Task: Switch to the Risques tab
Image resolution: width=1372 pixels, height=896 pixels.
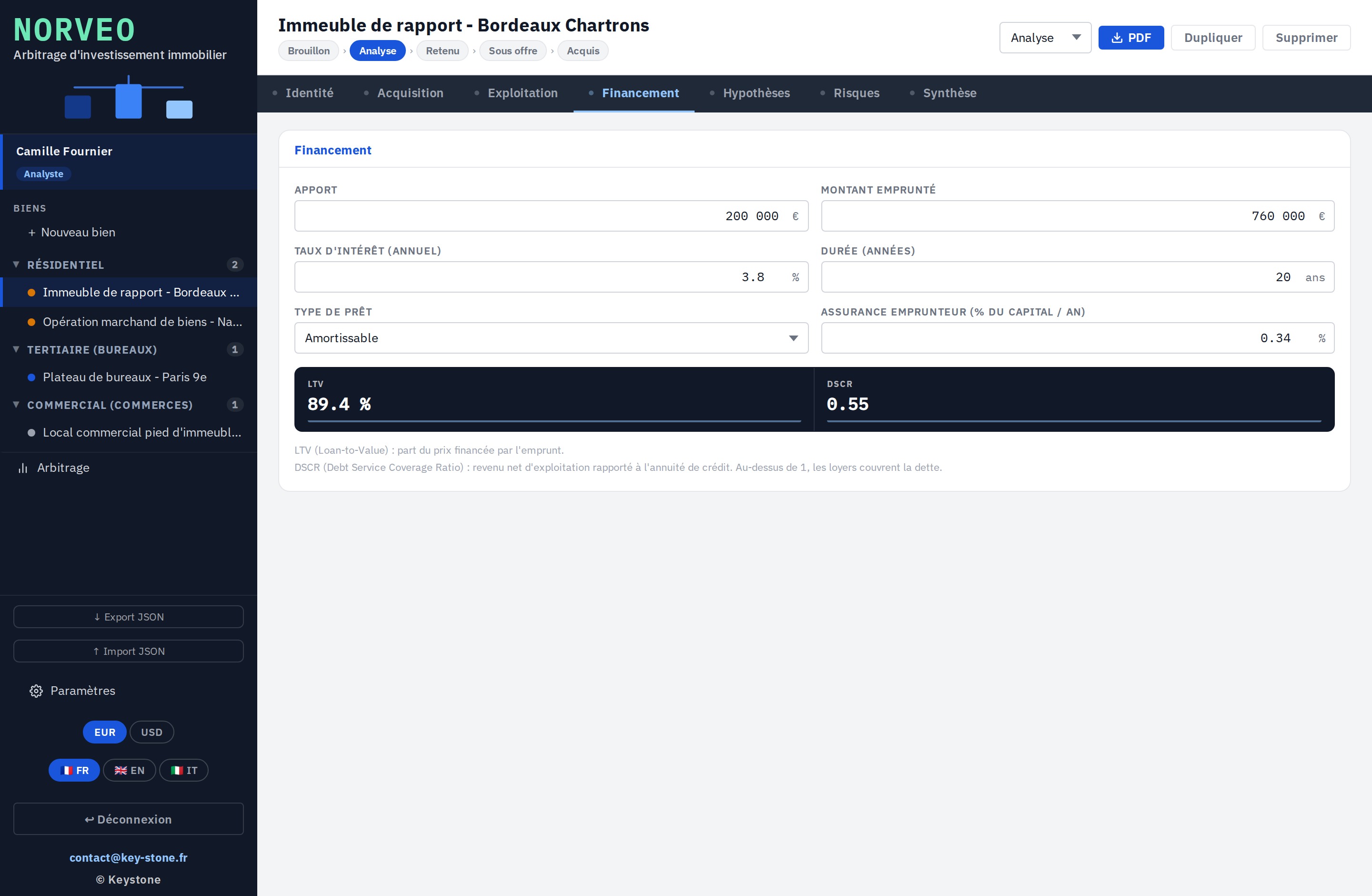Action: point(850,93)
